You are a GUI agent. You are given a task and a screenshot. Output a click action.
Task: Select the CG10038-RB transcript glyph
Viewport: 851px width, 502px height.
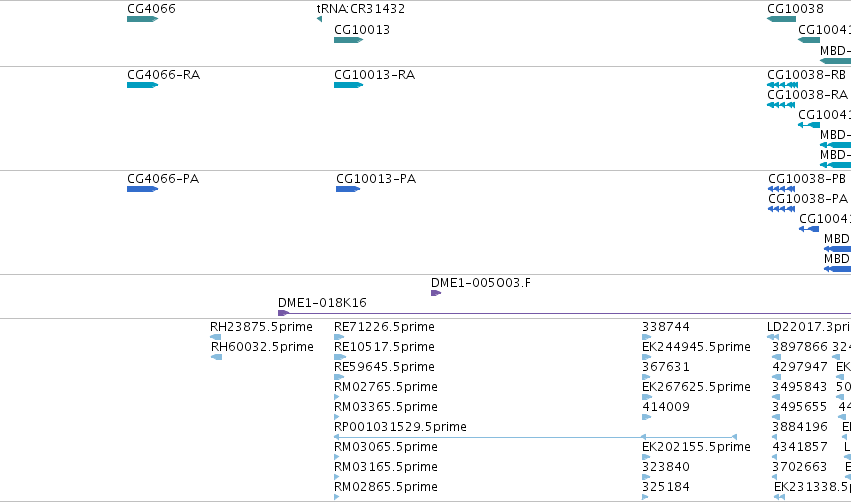(782, 85)
